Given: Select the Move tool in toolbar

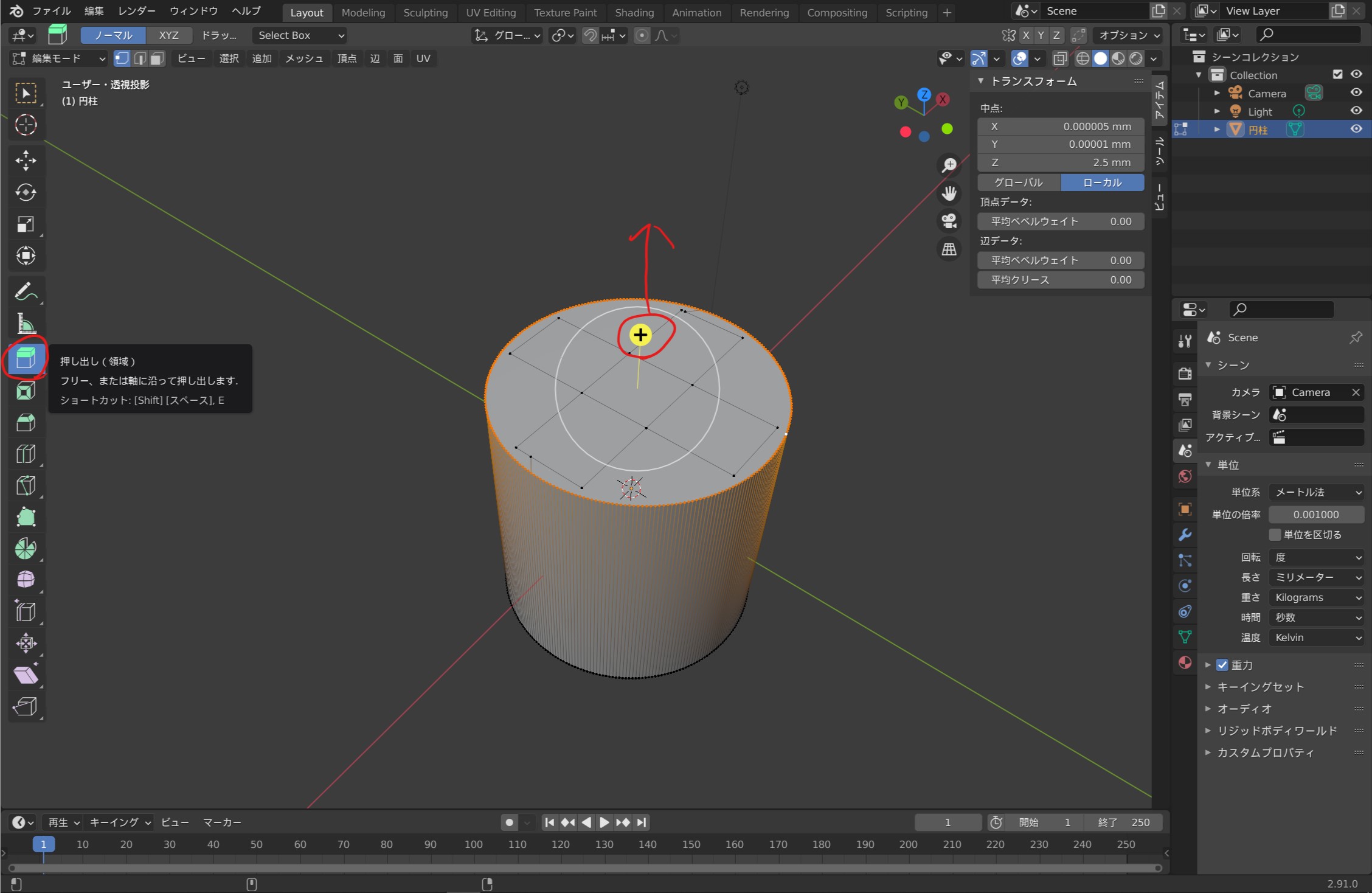Looking at the screenshot, I should [x=26, y=161].
